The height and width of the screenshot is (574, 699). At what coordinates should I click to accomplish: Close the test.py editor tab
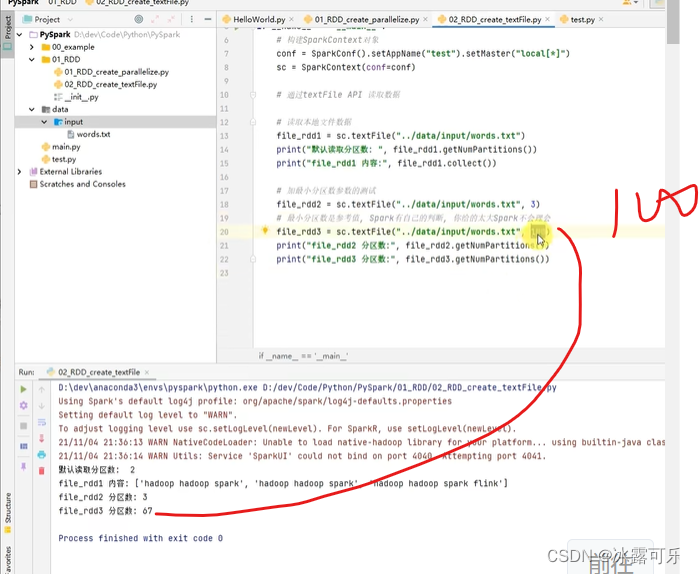(x=601, y=19)
